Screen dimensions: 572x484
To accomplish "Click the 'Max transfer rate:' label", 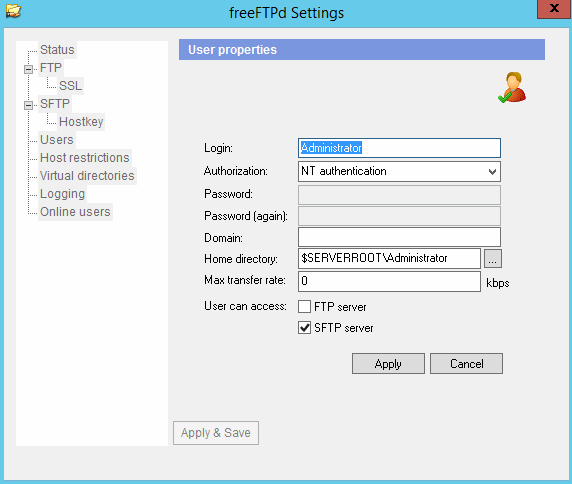I will 245,280.
